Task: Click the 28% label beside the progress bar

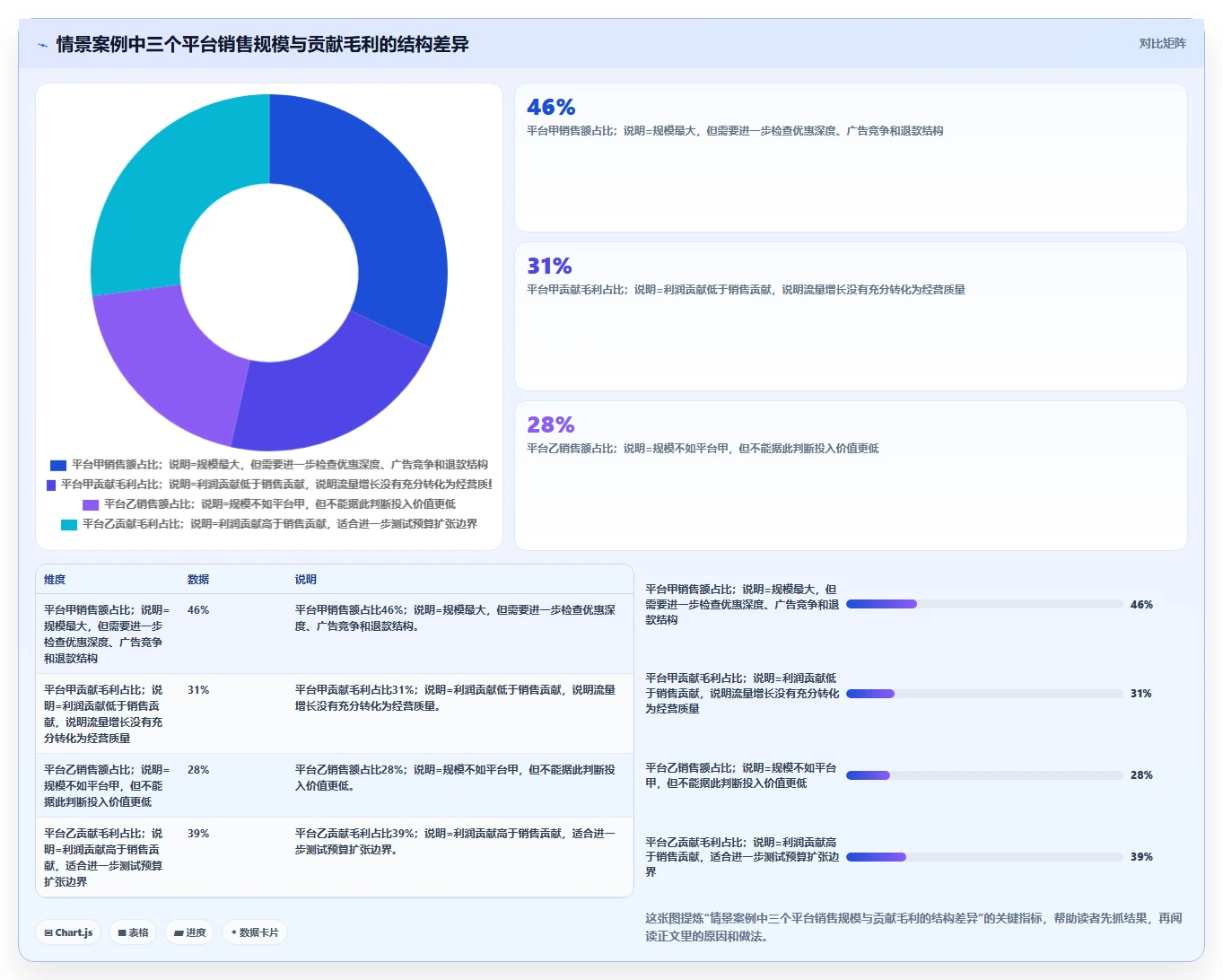Action: [1141, 775]
